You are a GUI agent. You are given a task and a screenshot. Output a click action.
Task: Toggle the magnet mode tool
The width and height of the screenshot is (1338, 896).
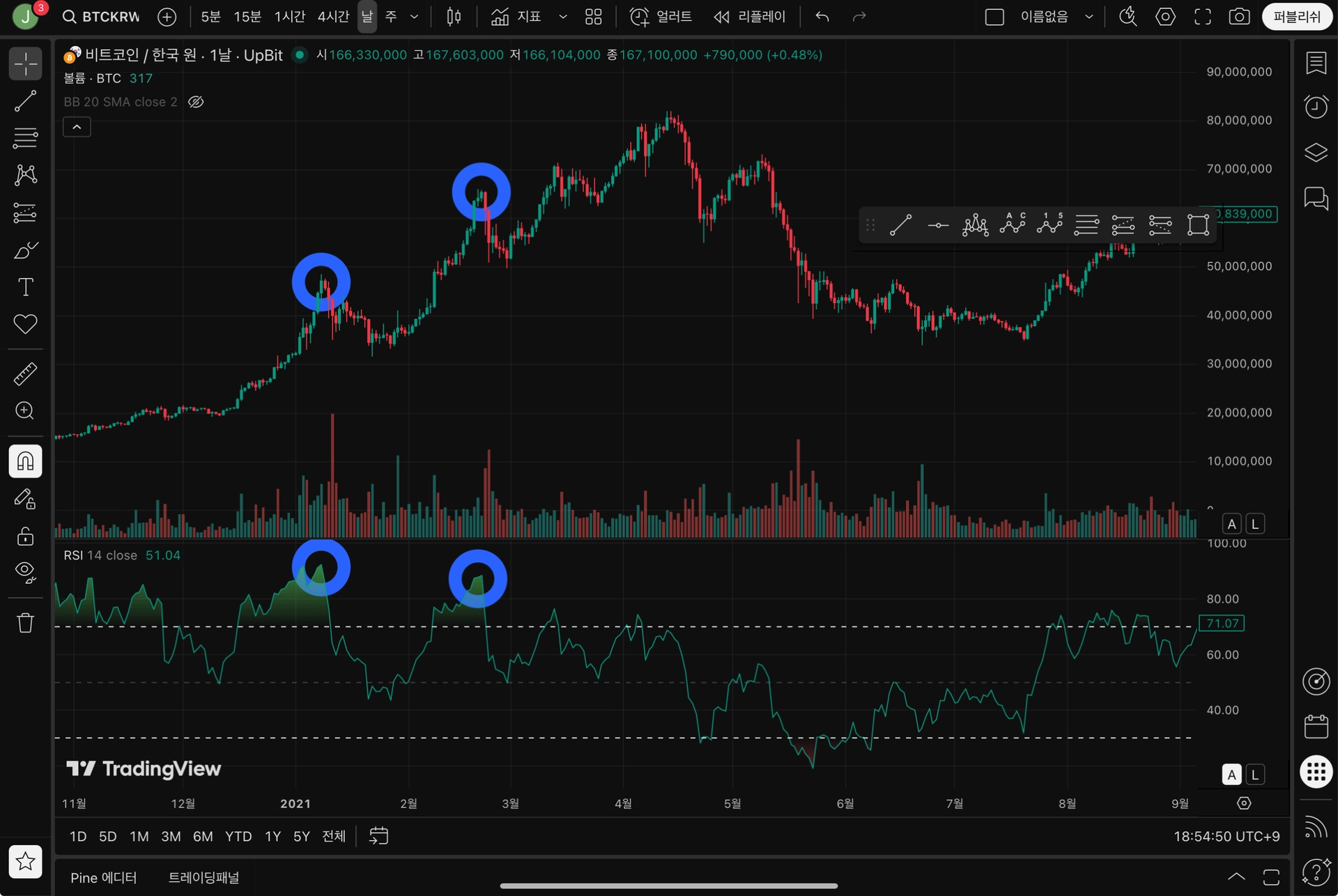[x=26, y=461]
